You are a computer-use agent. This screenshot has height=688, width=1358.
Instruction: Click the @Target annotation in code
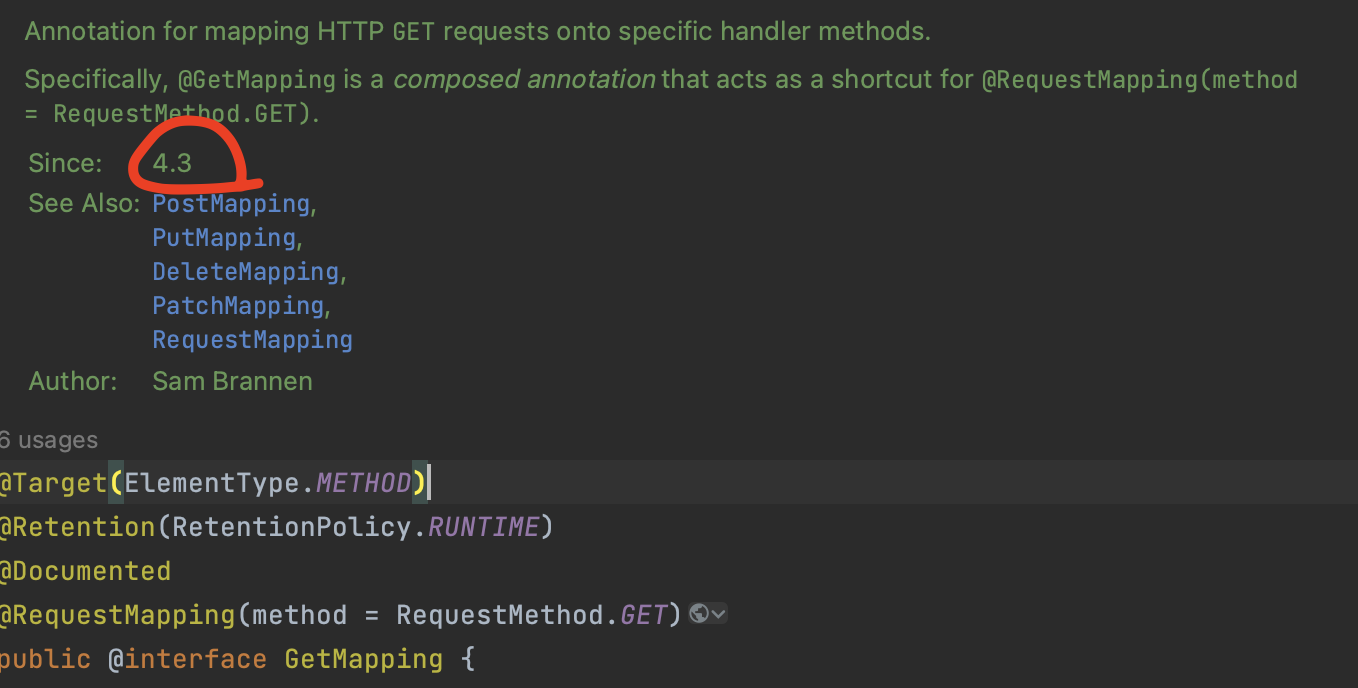pyautogui.click(x=53, y=483)
